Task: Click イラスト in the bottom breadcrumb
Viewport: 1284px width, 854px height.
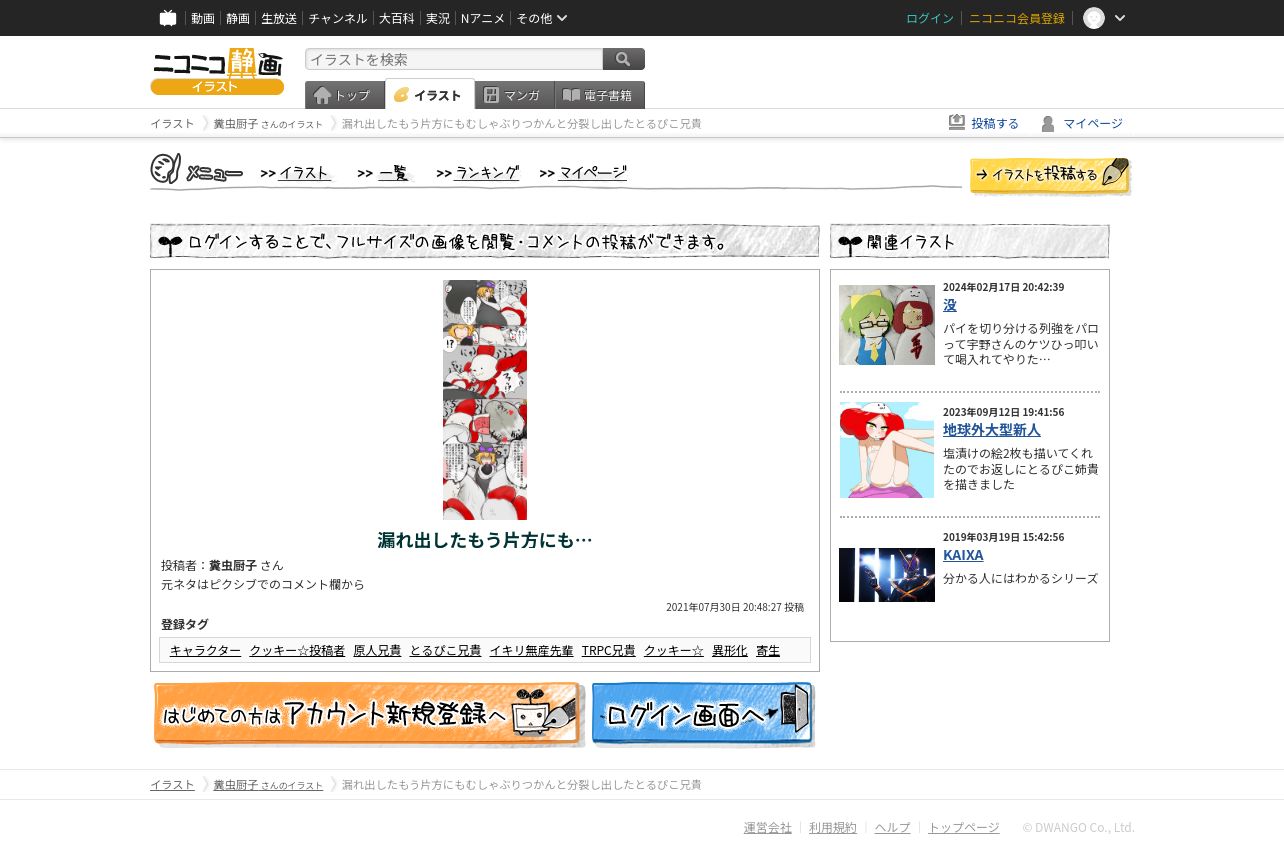Action: [172, 785]
